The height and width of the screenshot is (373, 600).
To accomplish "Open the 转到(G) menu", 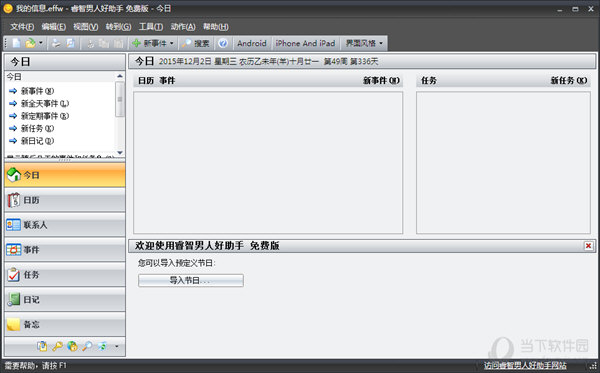I will tap(118, 27).
